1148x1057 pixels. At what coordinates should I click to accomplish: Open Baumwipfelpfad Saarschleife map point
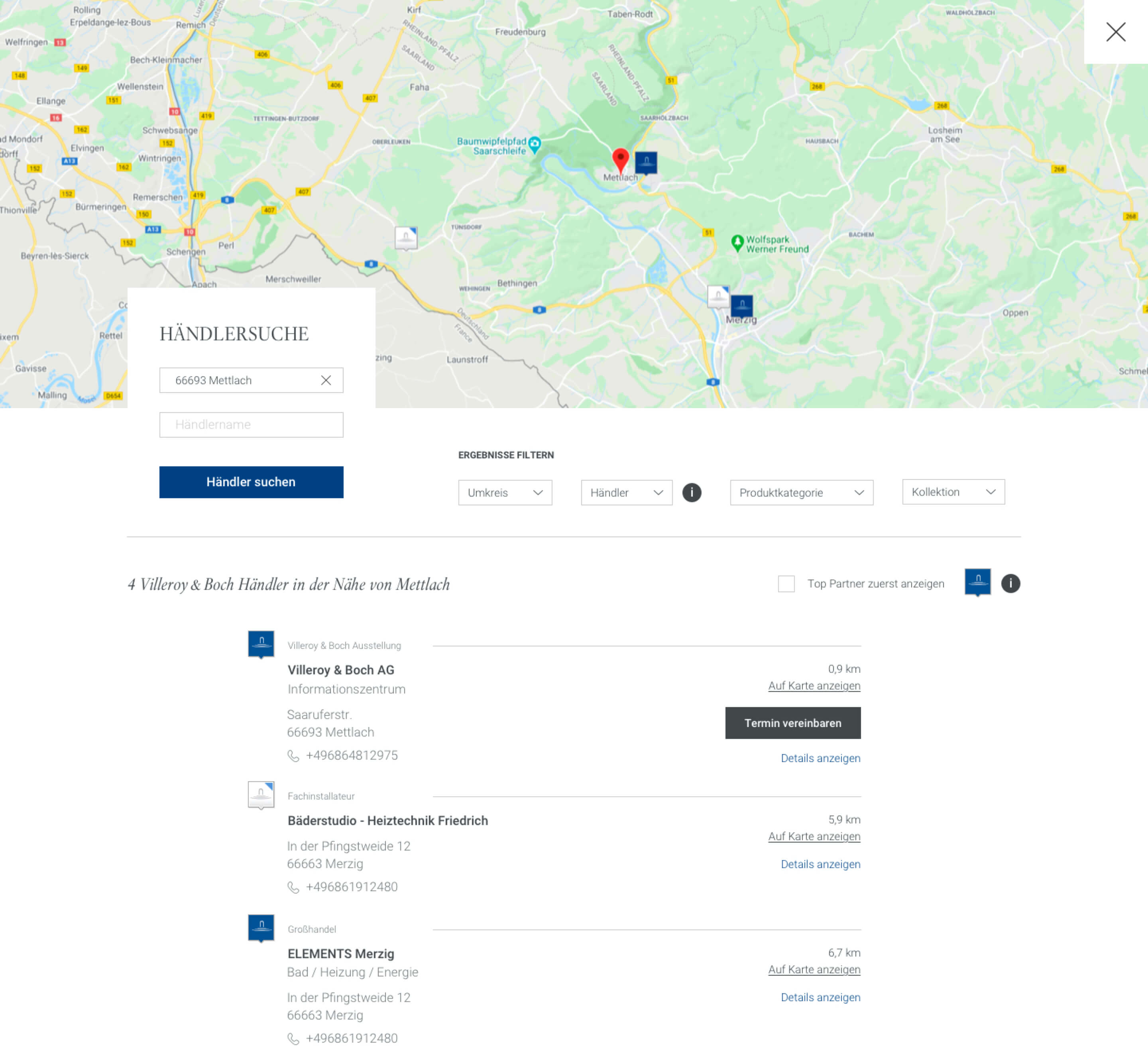(499, 146)
